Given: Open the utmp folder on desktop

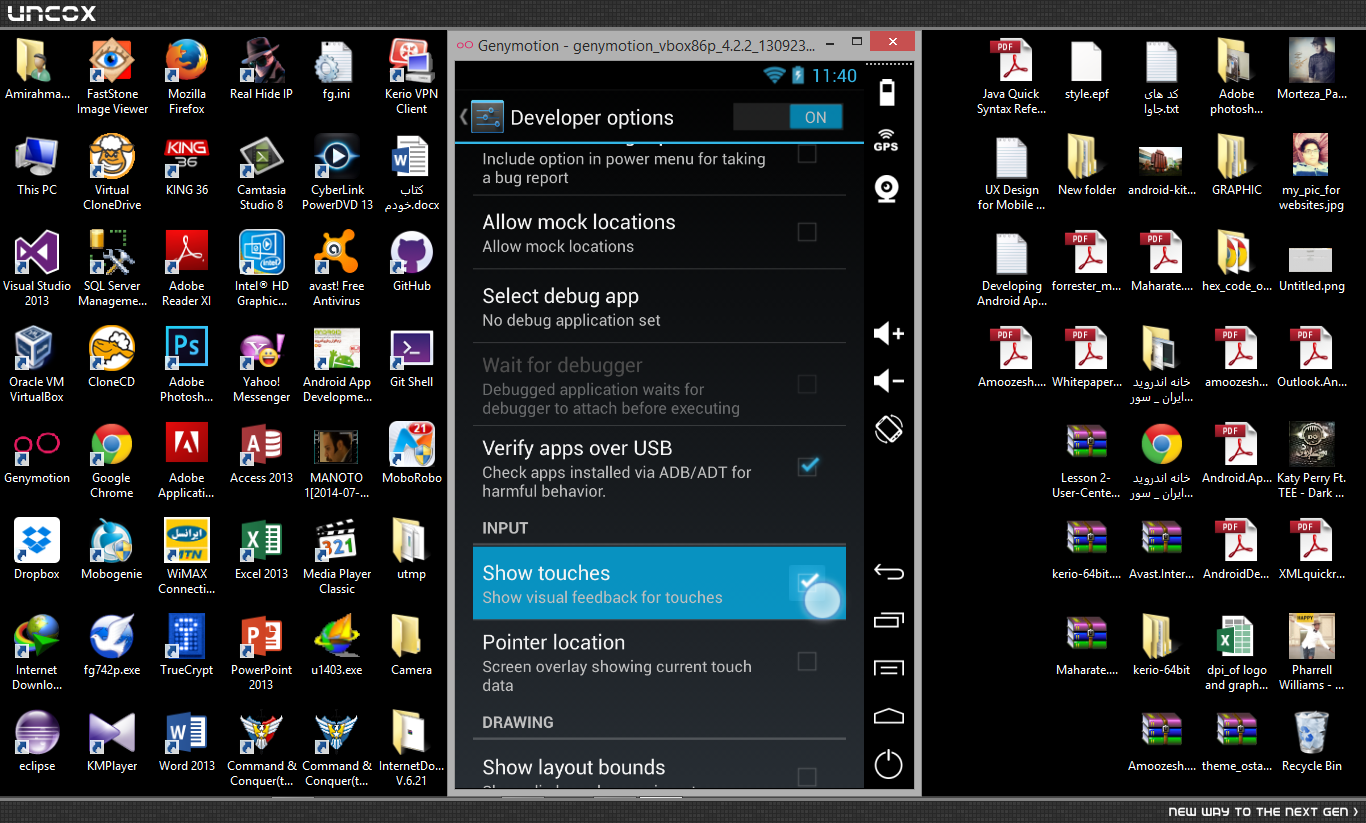Looking at the screenshot, I should [x=411, y=542].
